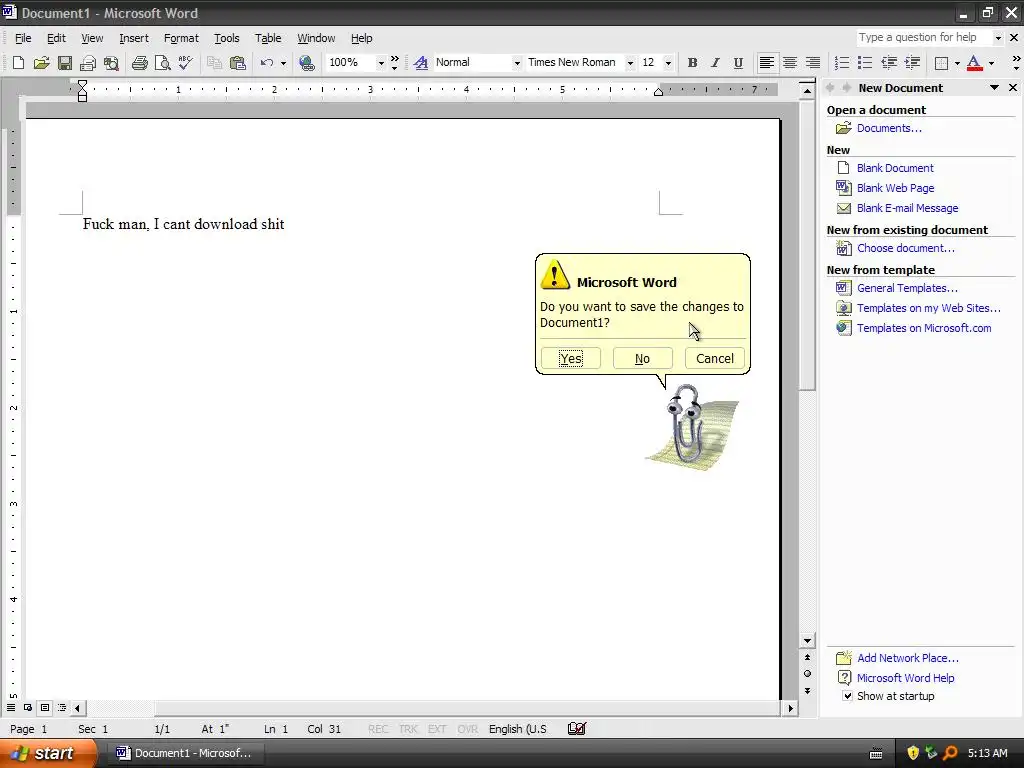Viewport: 1024px width, 768px height.
Task: Click the General Templates link
Action: [x=907, y=288]
